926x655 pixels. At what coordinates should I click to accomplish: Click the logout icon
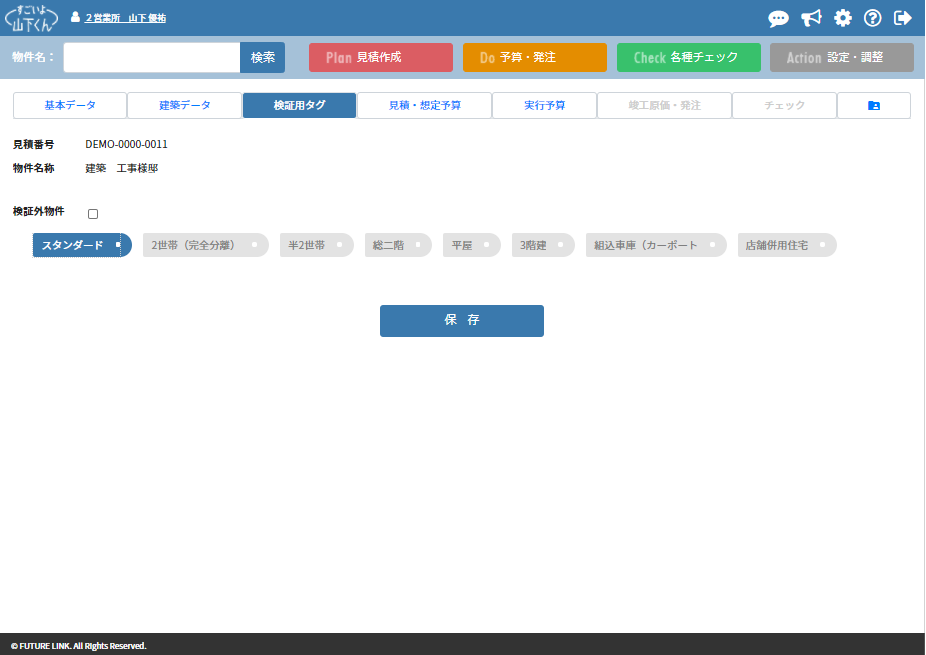(903, 18)
